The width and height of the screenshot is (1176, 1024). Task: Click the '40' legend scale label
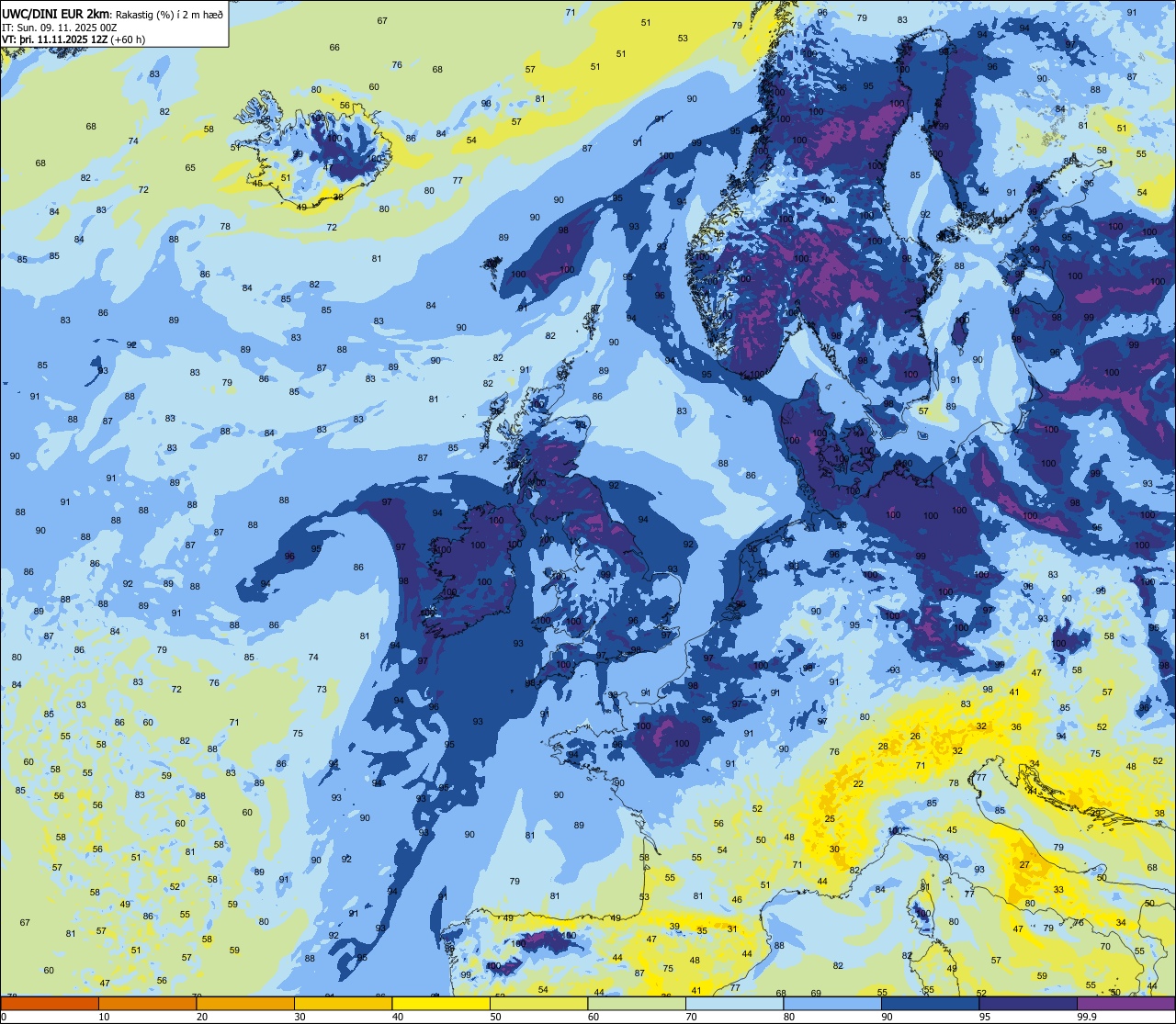click(x=398, y=1018)
